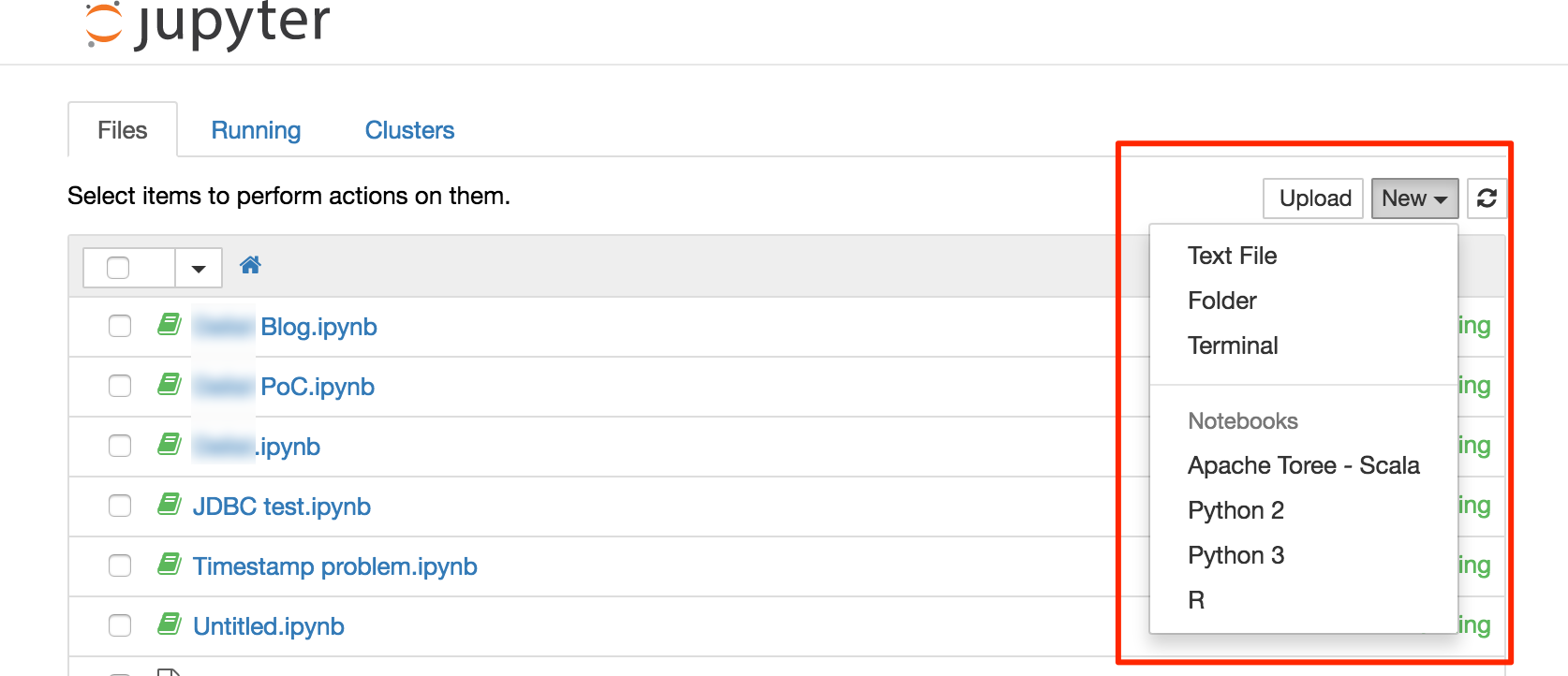Click the notebook icon beside Blog.ipynb
The image size is (1568, 676).
click(x=170, y=326)
